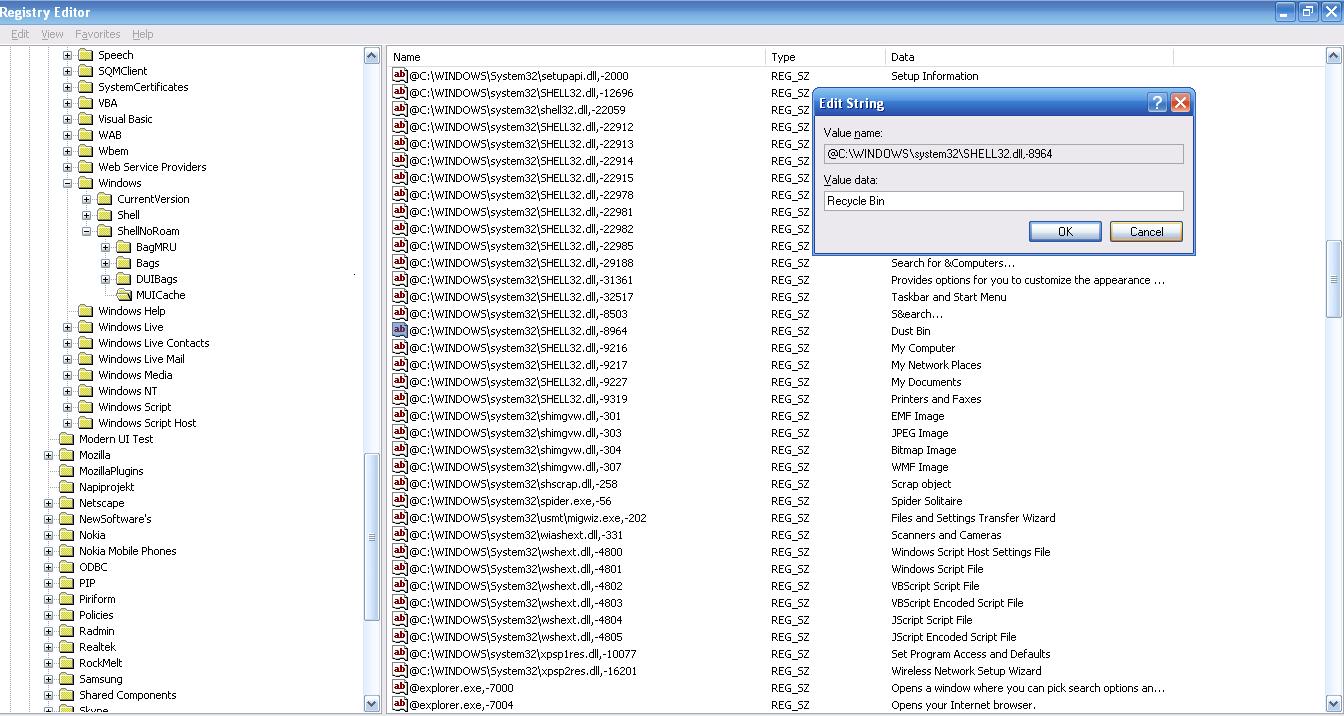Click the folder icon beside Mozilla

click(x=65, y=455)
